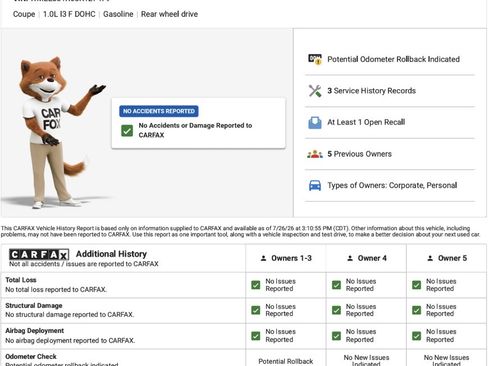Click the Rear wheel drive text
488x366 pixels.
coord(169,14)
